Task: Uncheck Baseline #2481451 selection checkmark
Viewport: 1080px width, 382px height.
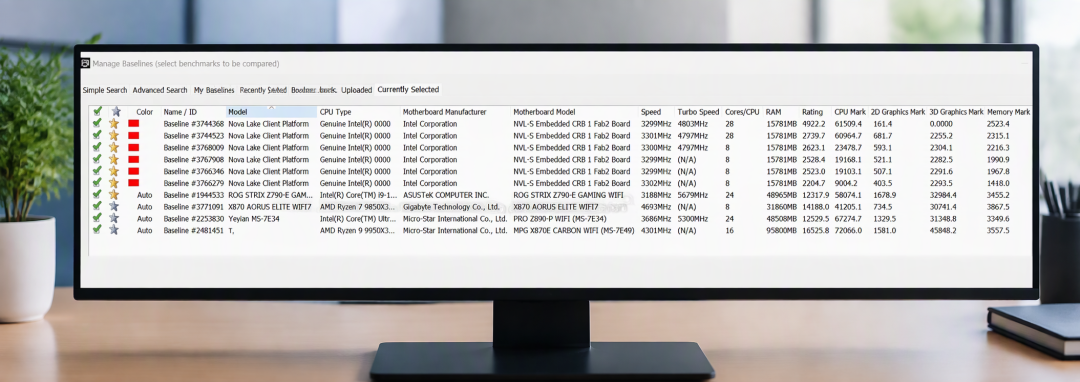Action: 97,229
